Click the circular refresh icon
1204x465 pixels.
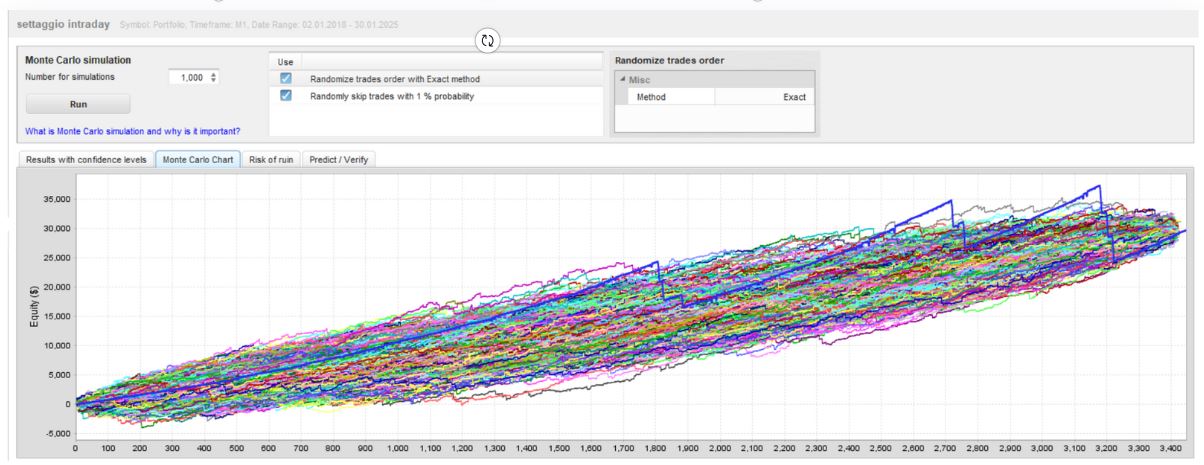click(488, 41)
